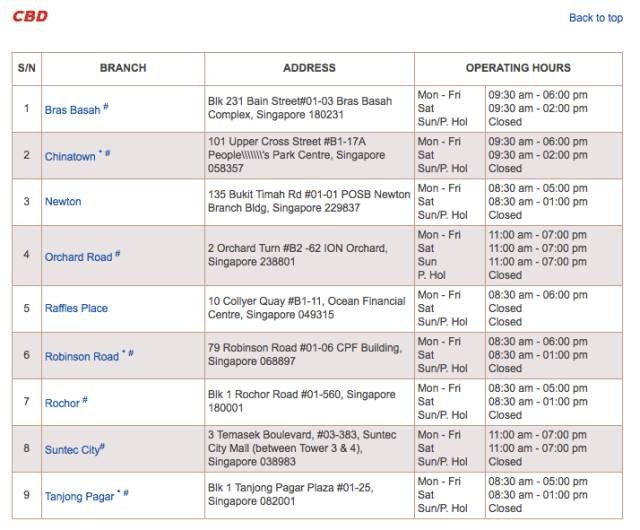Click the Raffles Place branch link
The width and height of the screenshot is (640, 530).
coord(76,309)
